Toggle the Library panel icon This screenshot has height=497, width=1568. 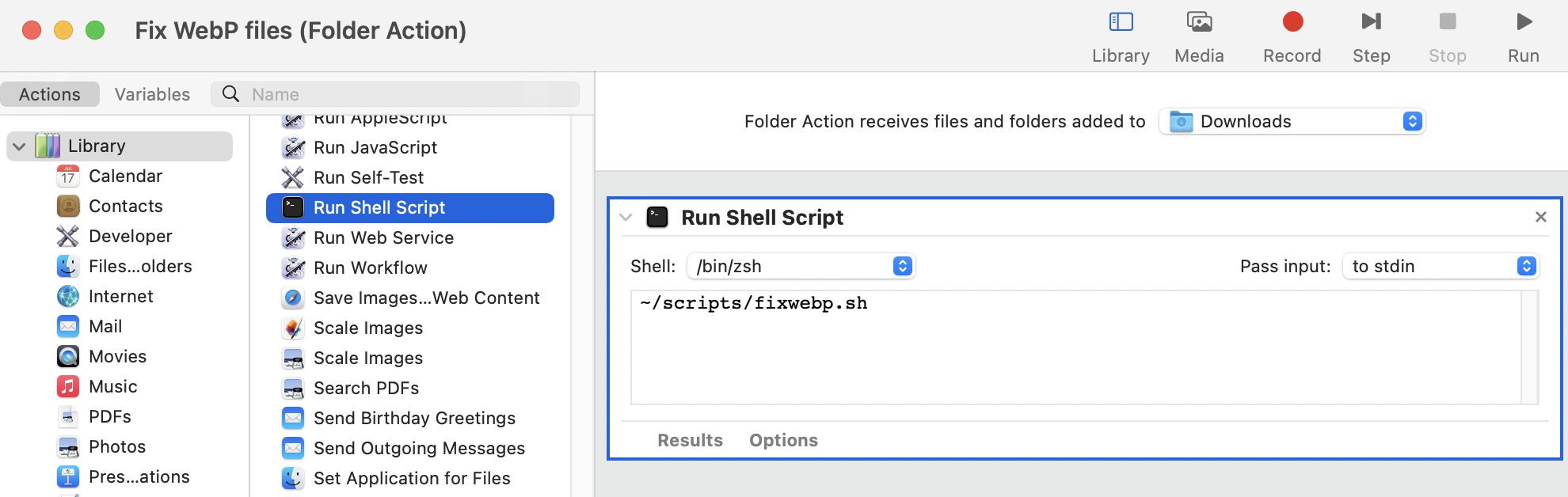coord(1121,22)
